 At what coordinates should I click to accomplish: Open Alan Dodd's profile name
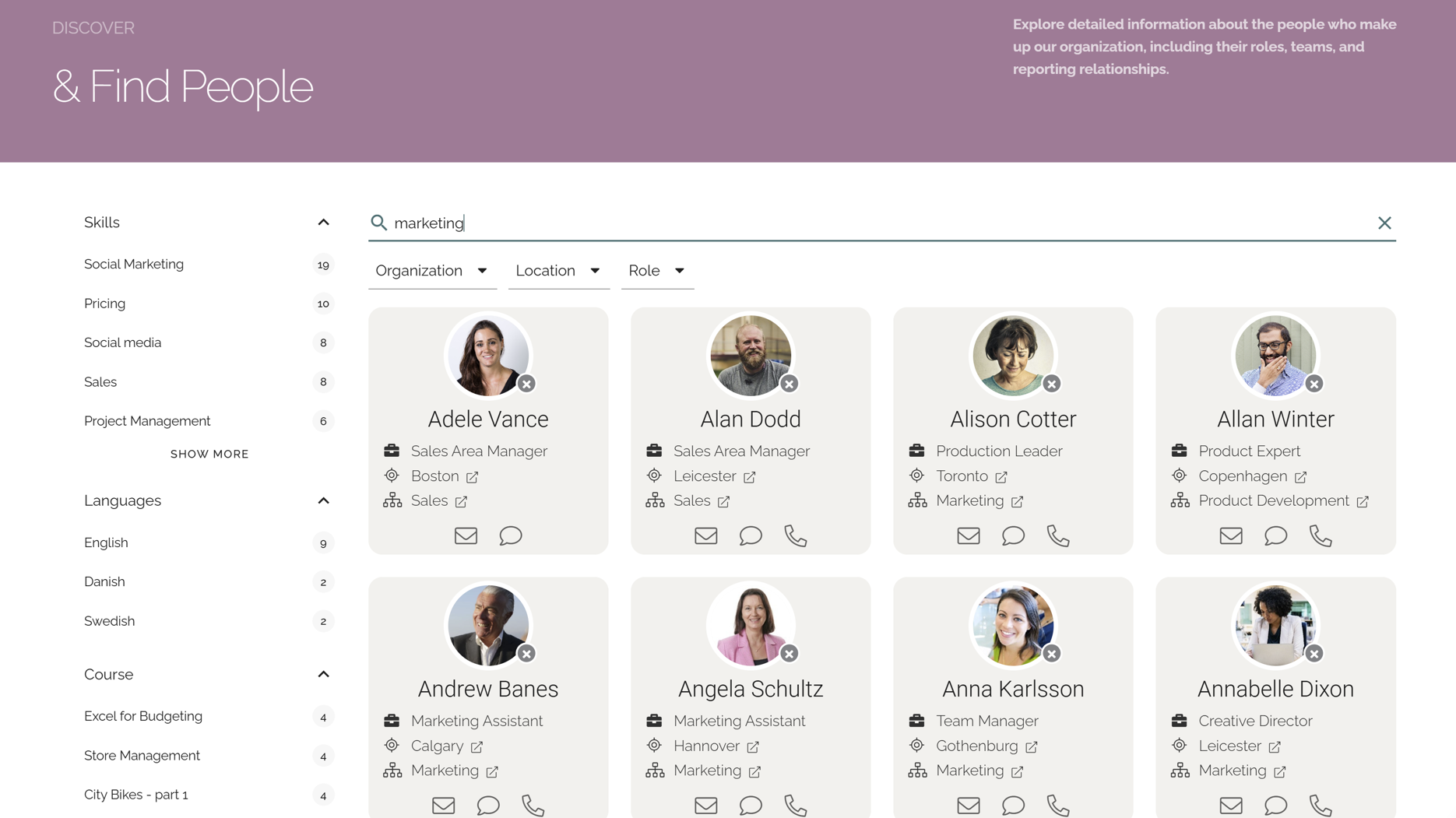pos(751,420)
